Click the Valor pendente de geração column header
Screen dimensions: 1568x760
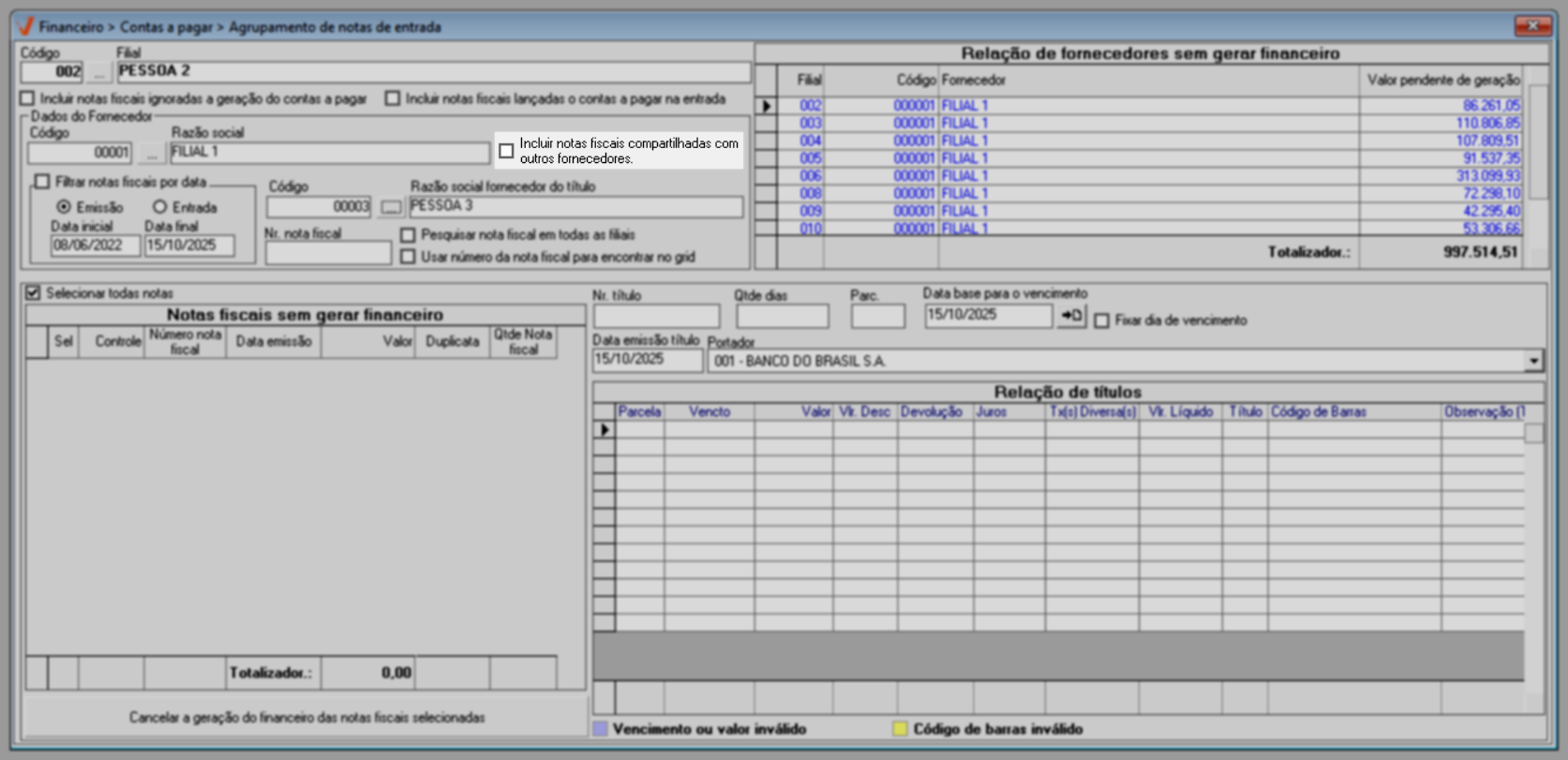1441,80
